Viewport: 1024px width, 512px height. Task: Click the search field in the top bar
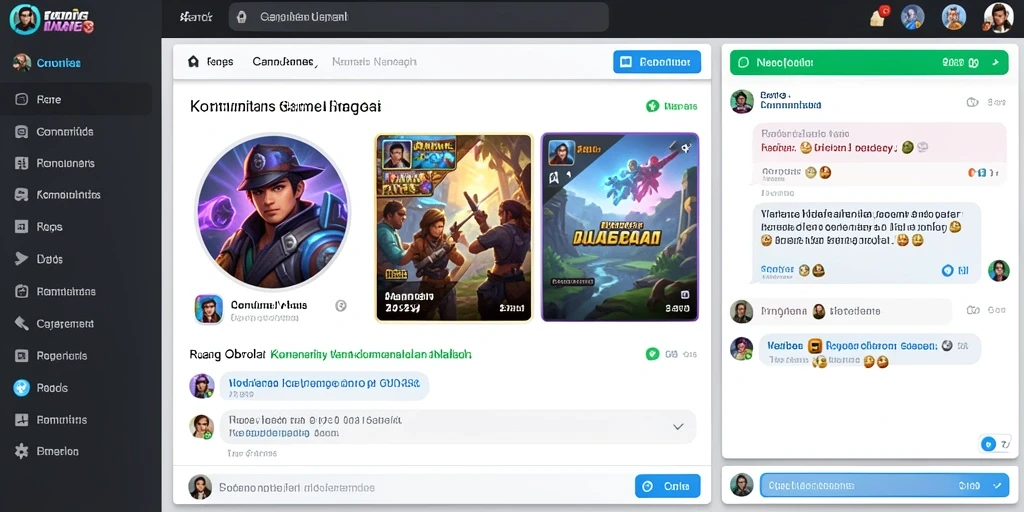(419, 17)
